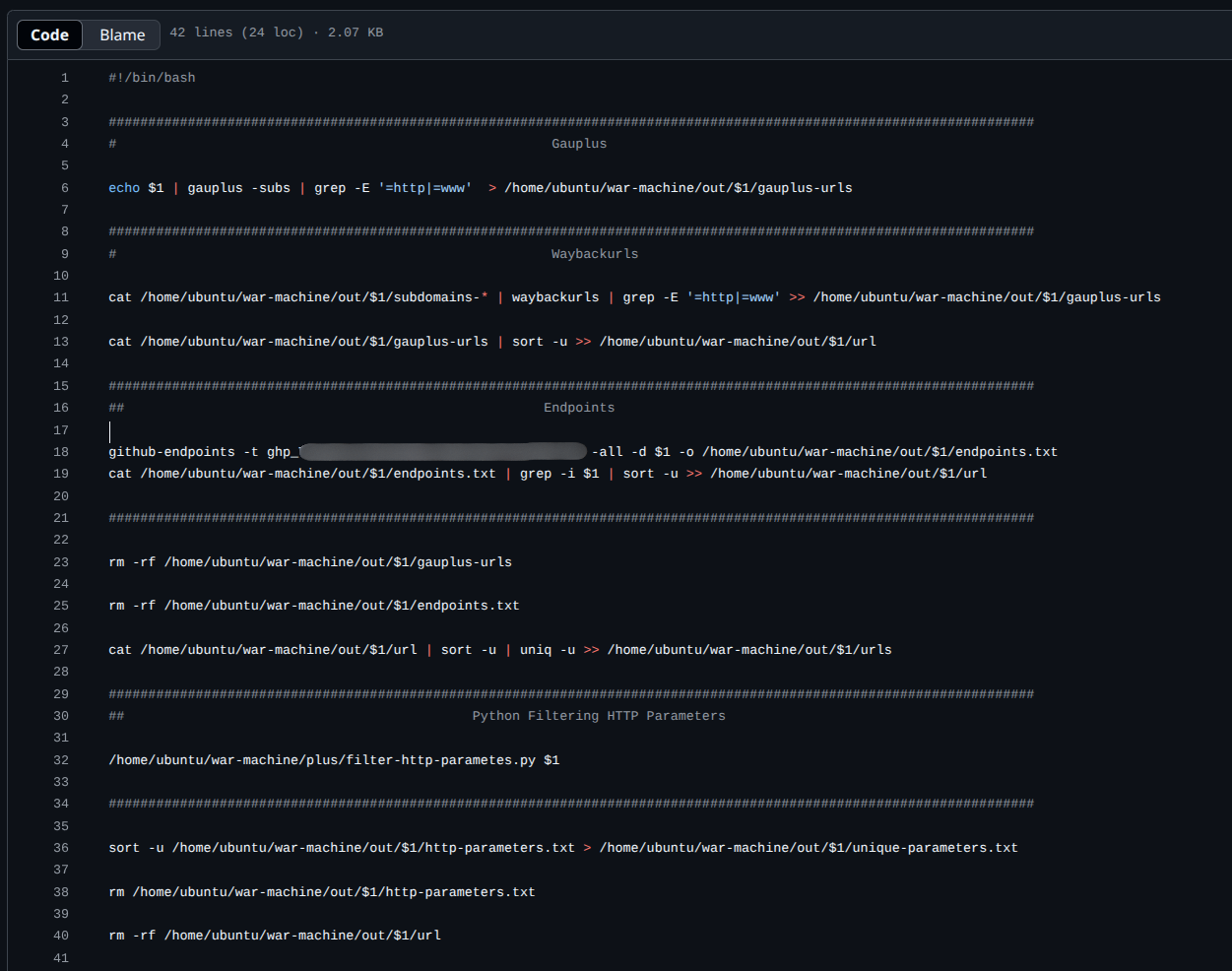Viewport: 1232px width, 971px height.
Task: Click 'http-parameters.txt' in the rm line 38
Action: 461,892
